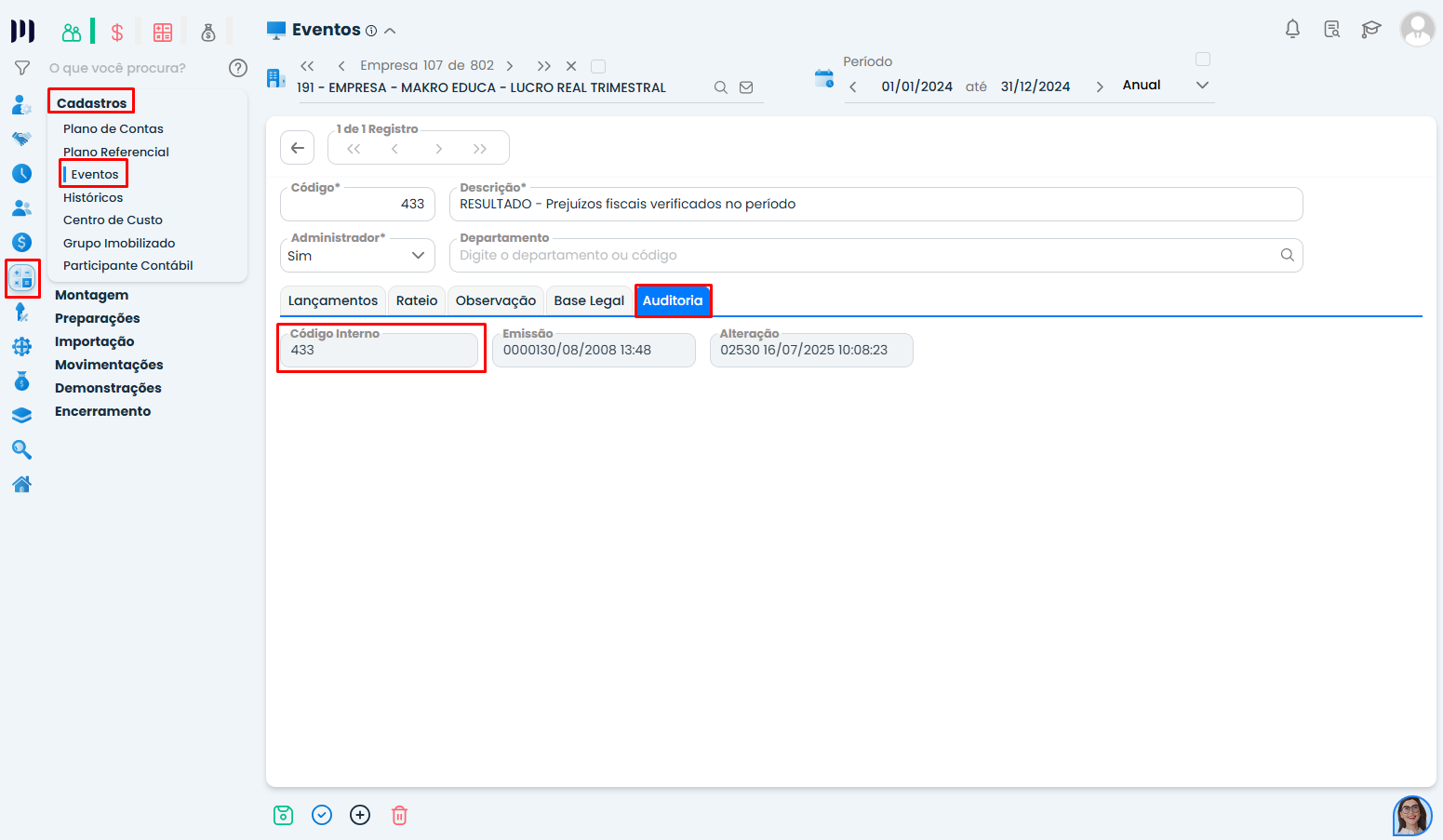The height and width of the screenshot is (840, 1443).
Task: Open Plano de Contas menu item
Action: coord(114,129)
